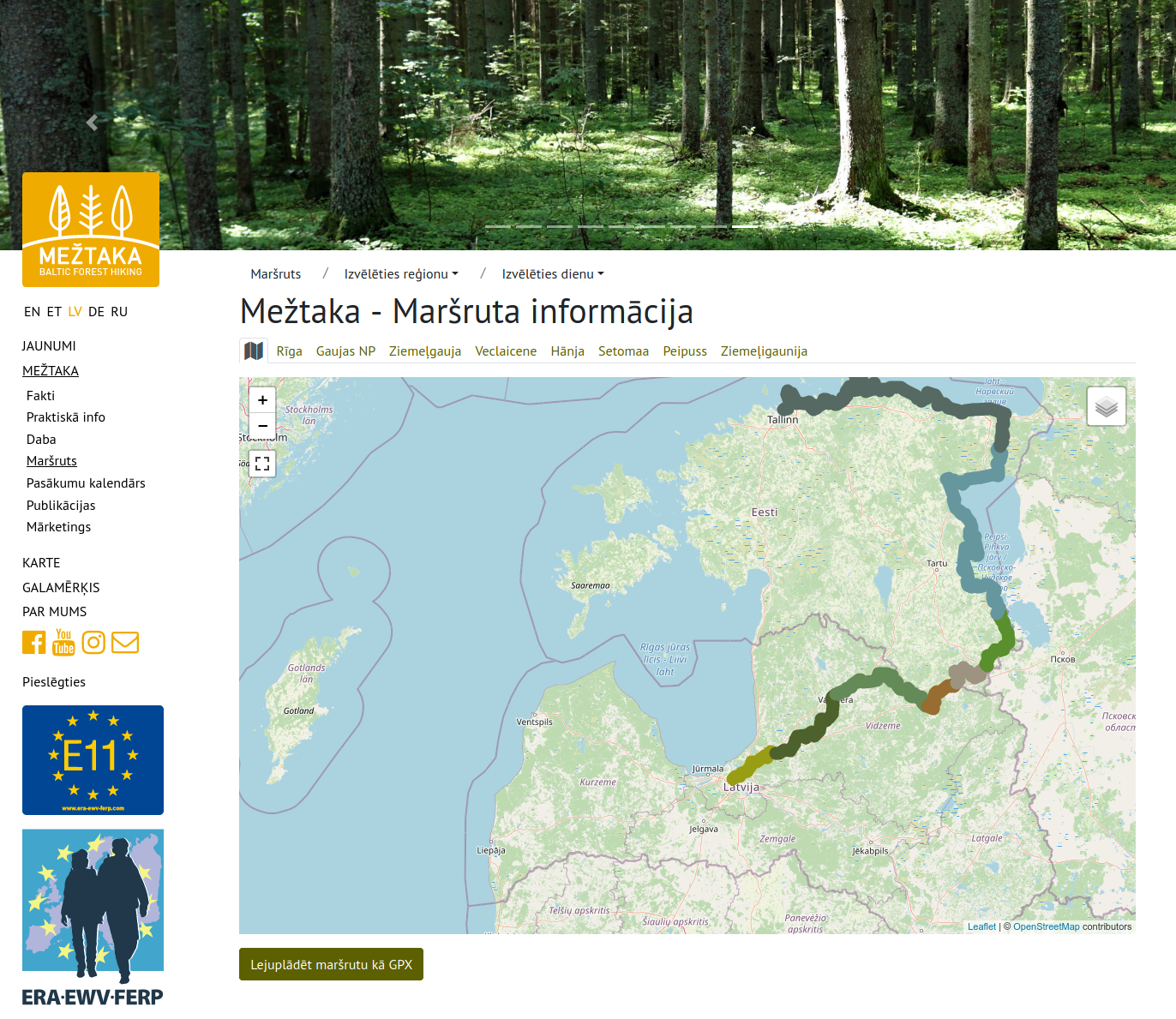The width and height of the screenshot is (1176, 1019).
Task: Open the map layers control
Action: [x=1106, y=406]
